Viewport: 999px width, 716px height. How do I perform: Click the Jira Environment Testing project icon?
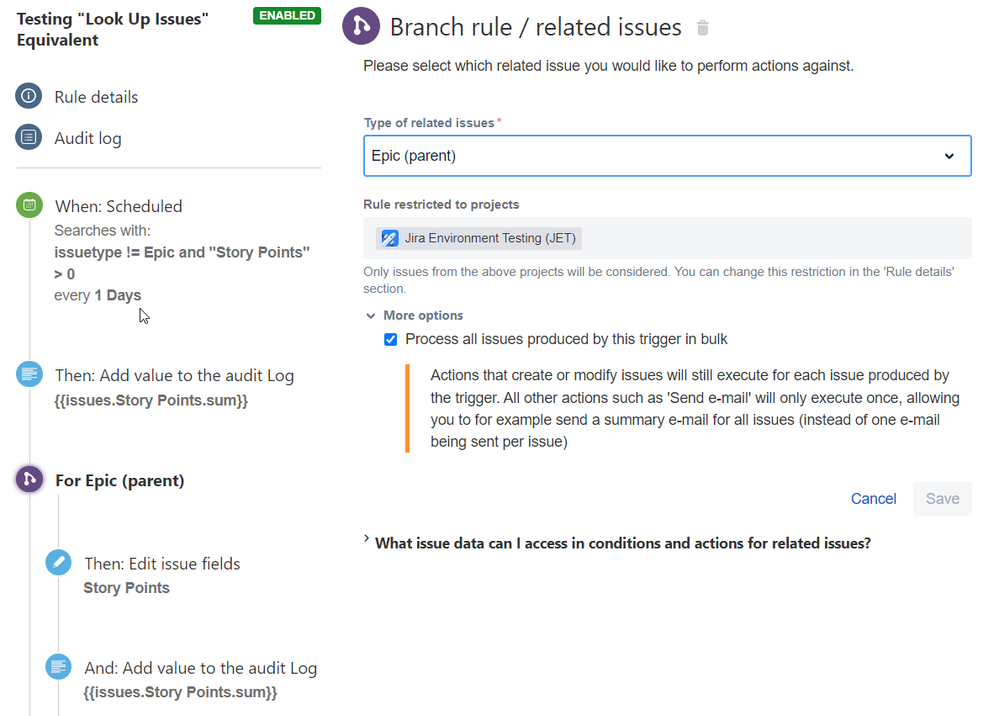pos(390,238)
